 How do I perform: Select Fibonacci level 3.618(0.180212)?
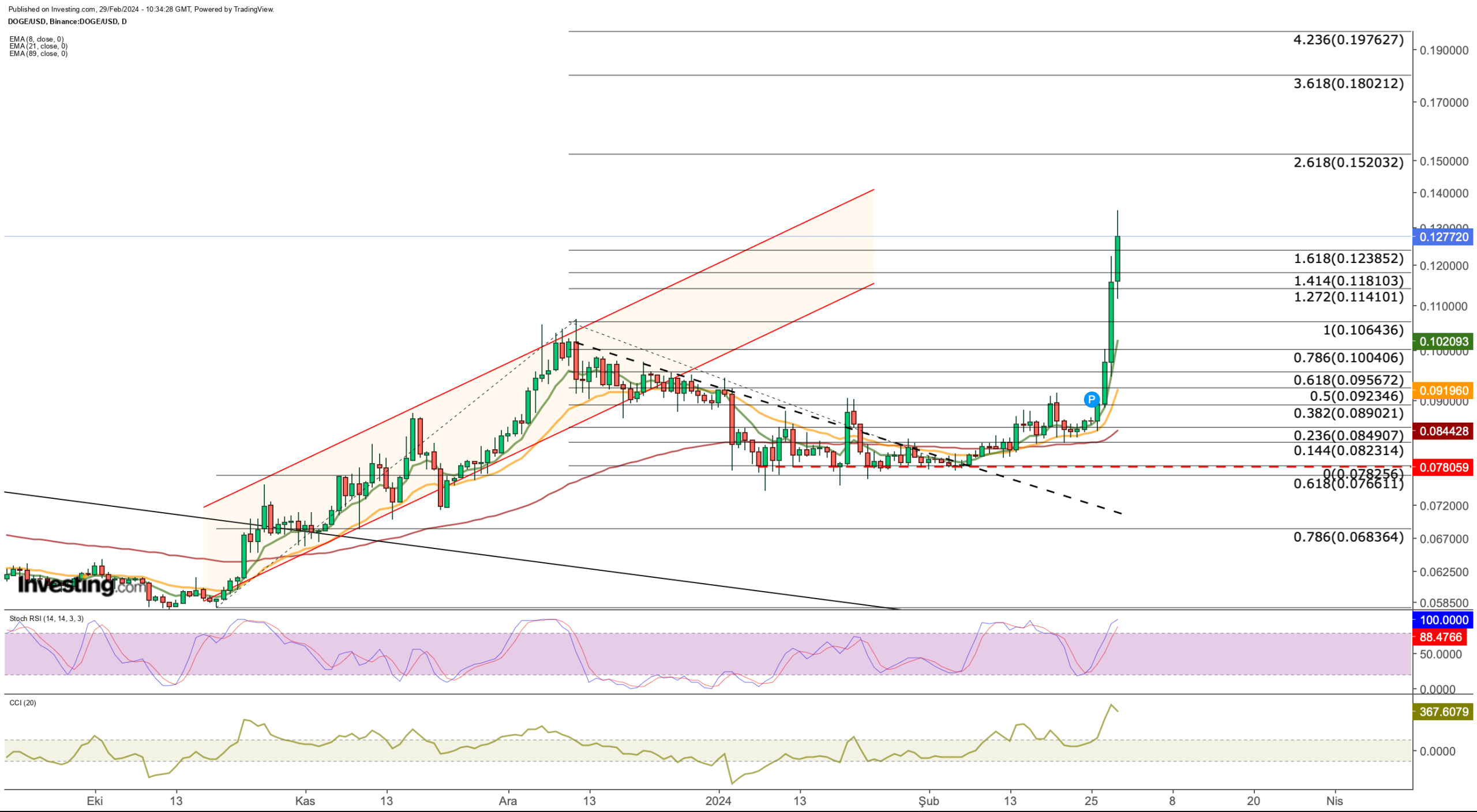coord(1348,84)
